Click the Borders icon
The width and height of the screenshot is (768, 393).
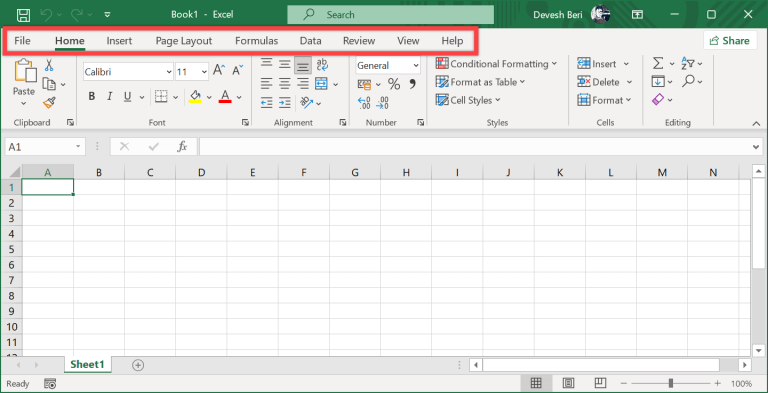pos(161,97)
